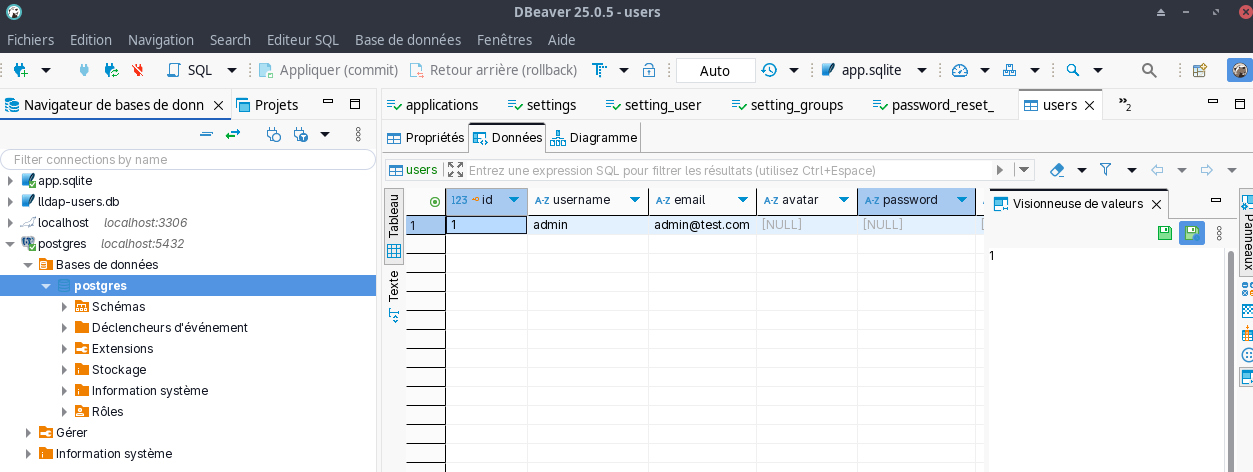Image resolution: width=1253 pixels, height=472 pixels.
Task: Click the navigator filter settings icon
Action: tap(301, 134)
